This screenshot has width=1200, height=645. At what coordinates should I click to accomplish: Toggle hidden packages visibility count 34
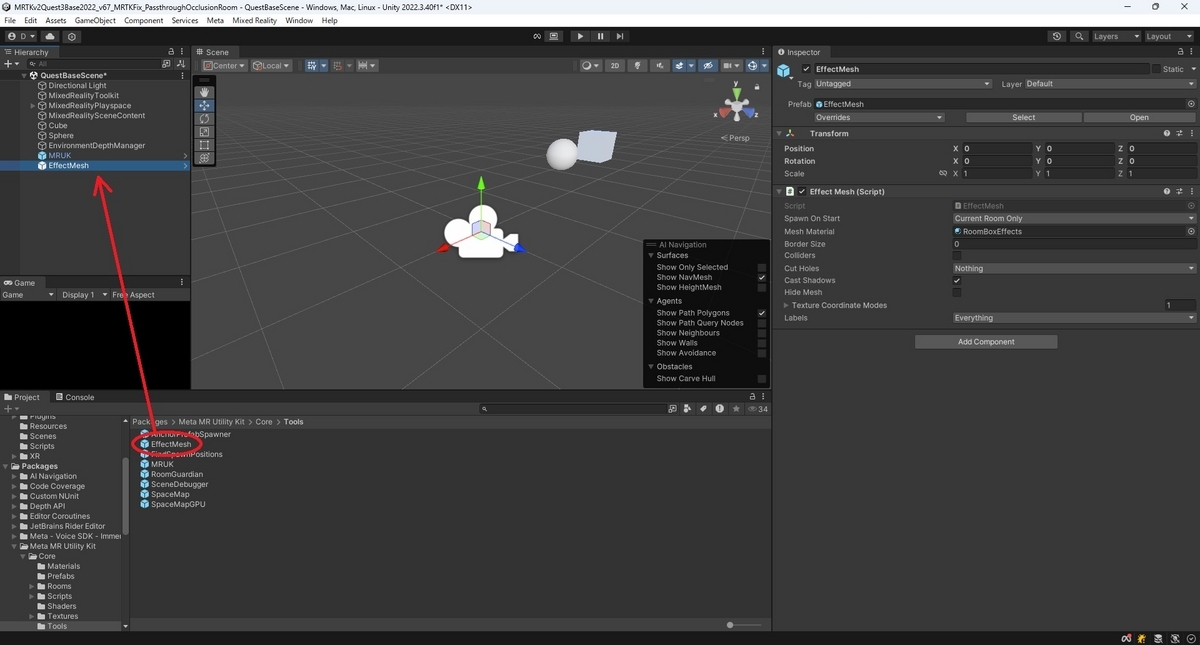pos(758,409)
